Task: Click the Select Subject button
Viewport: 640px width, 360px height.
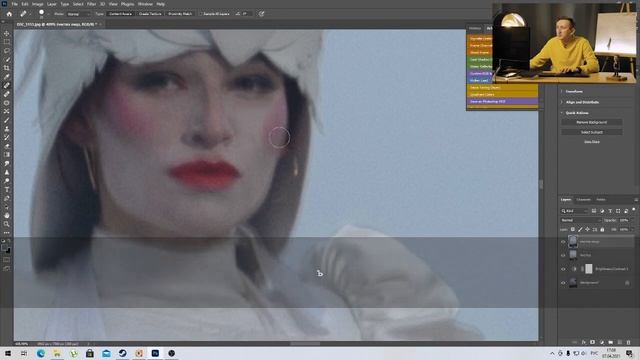Action: click(591, 132)
